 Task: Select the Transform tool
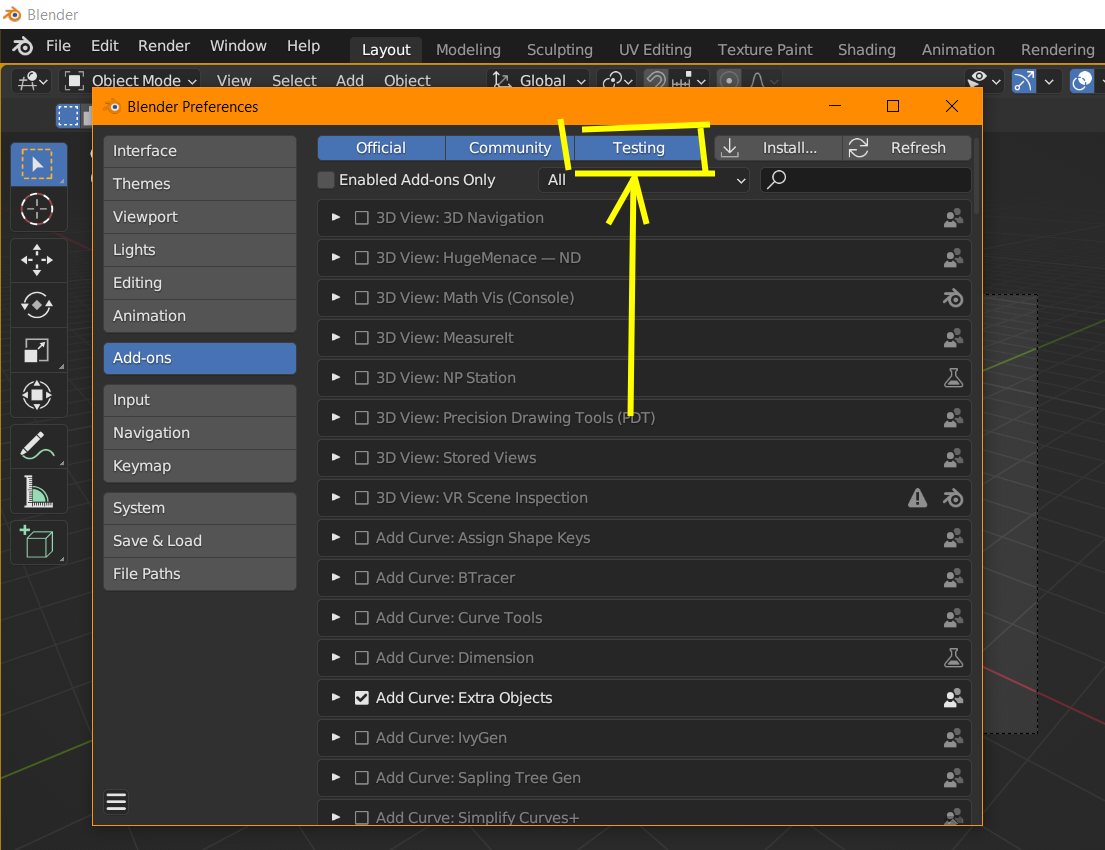[38, 395]
